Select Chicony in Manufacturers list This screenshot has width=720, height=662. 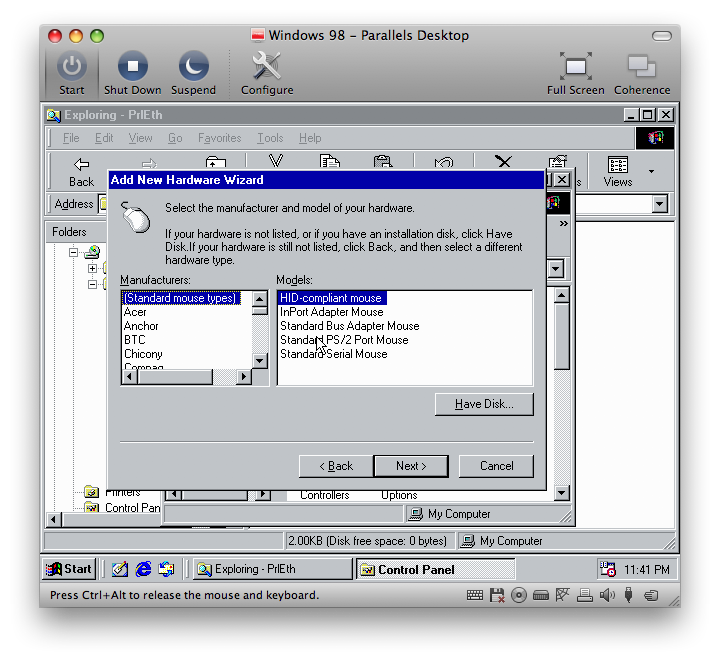click(143, 354)
